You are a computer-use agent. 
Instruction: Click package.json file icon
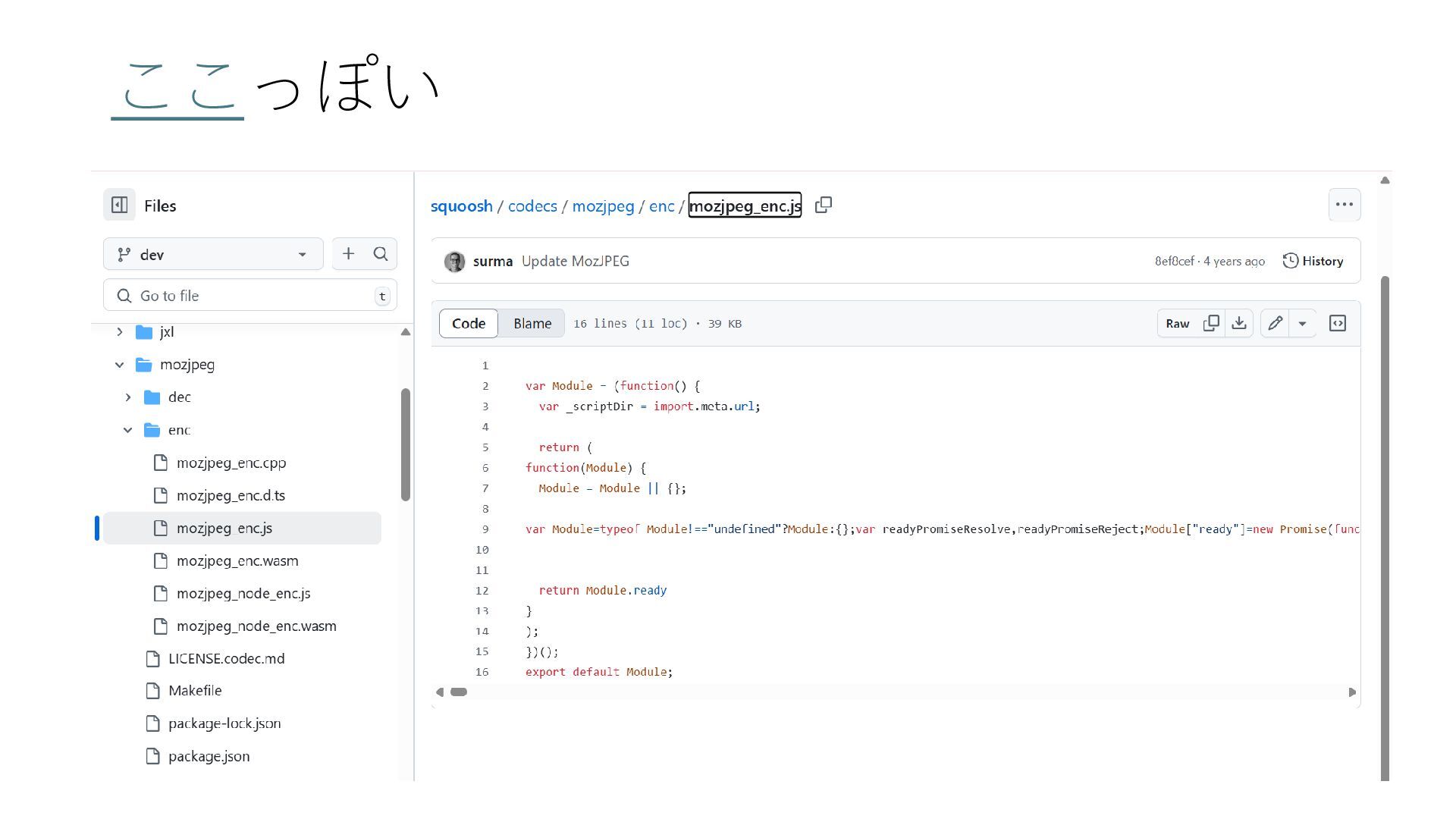(152, 756)
